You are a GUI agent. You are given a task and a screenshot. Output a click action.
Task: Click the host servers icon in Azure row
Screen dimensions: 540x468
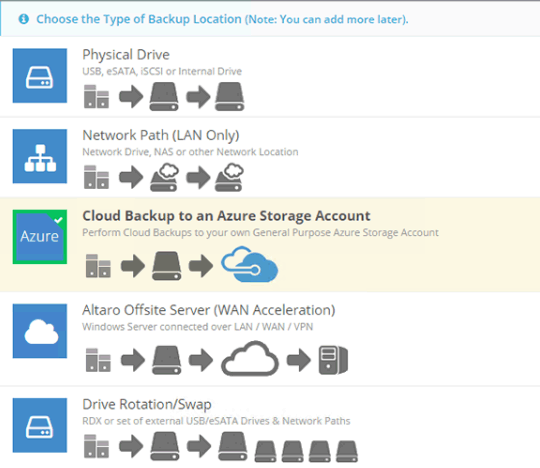tap(98, 266)
